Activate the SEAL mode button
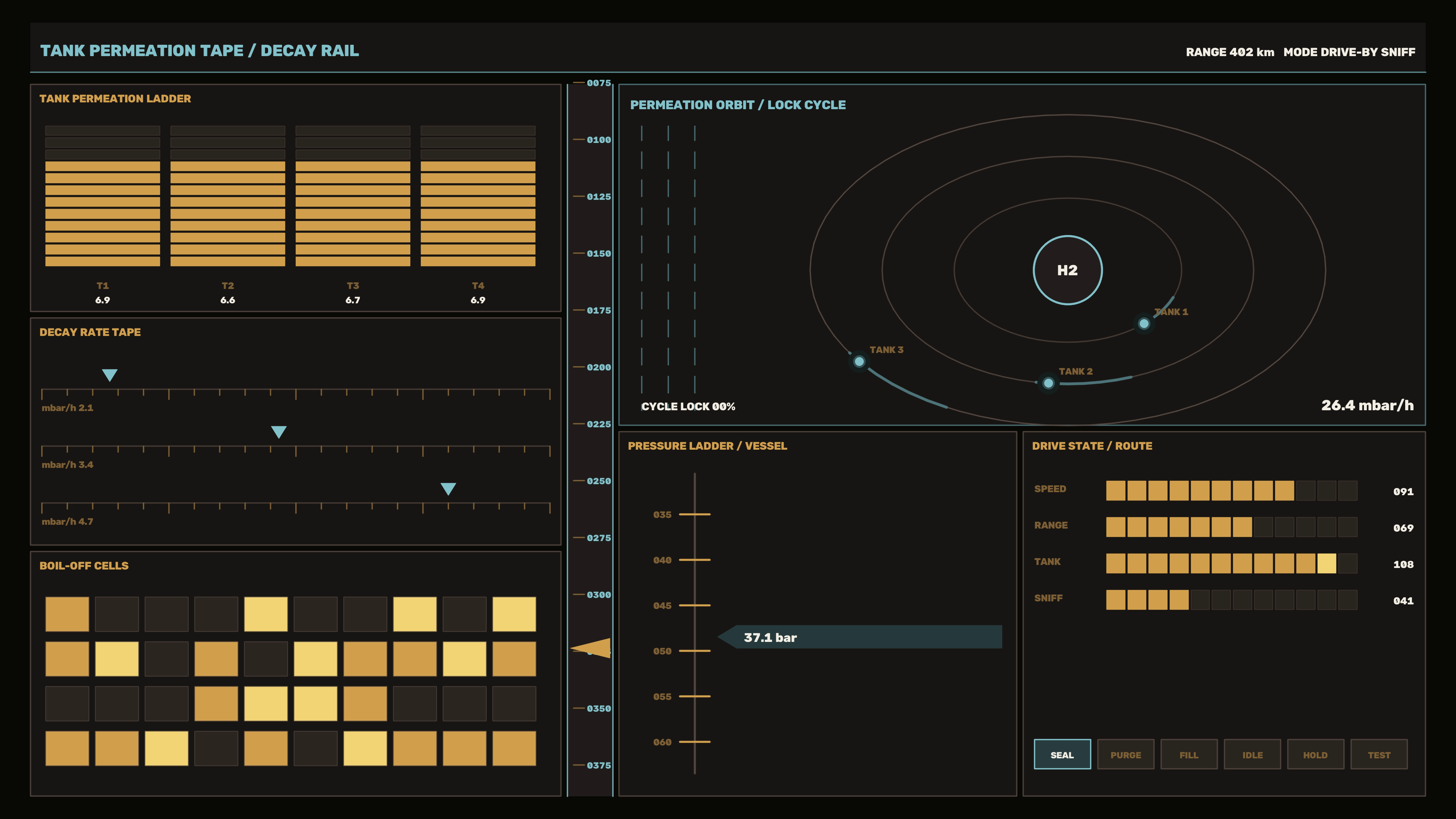This screenshot has width=1456, height=819. coord(1062,755)
